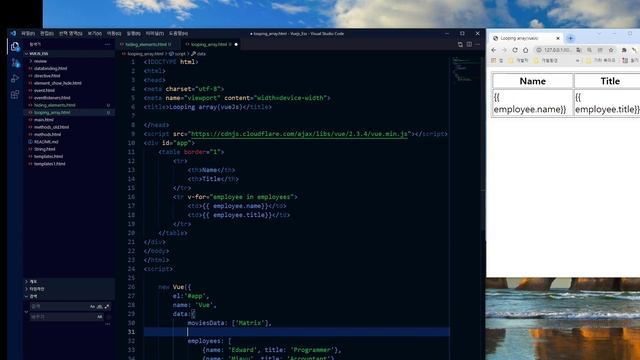Click 'script' breadcrumb segment
640x360 pixels.
(x=180, y=54)
